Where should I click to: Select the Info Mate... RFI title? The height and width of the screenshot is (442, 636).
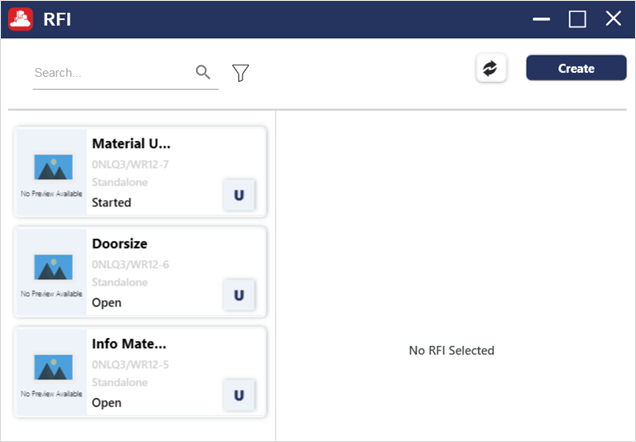[129, 343]
